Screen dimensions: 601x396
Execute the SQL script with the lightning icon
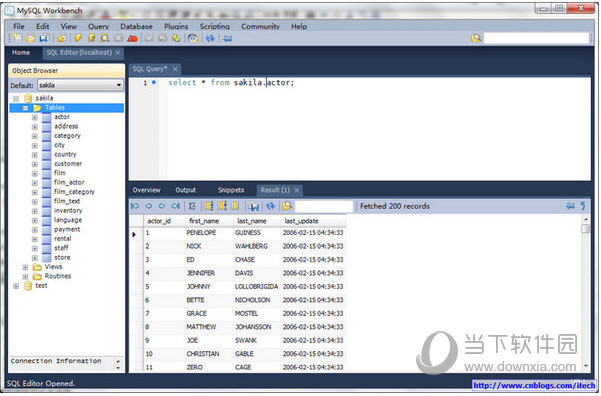pos(78,38)
